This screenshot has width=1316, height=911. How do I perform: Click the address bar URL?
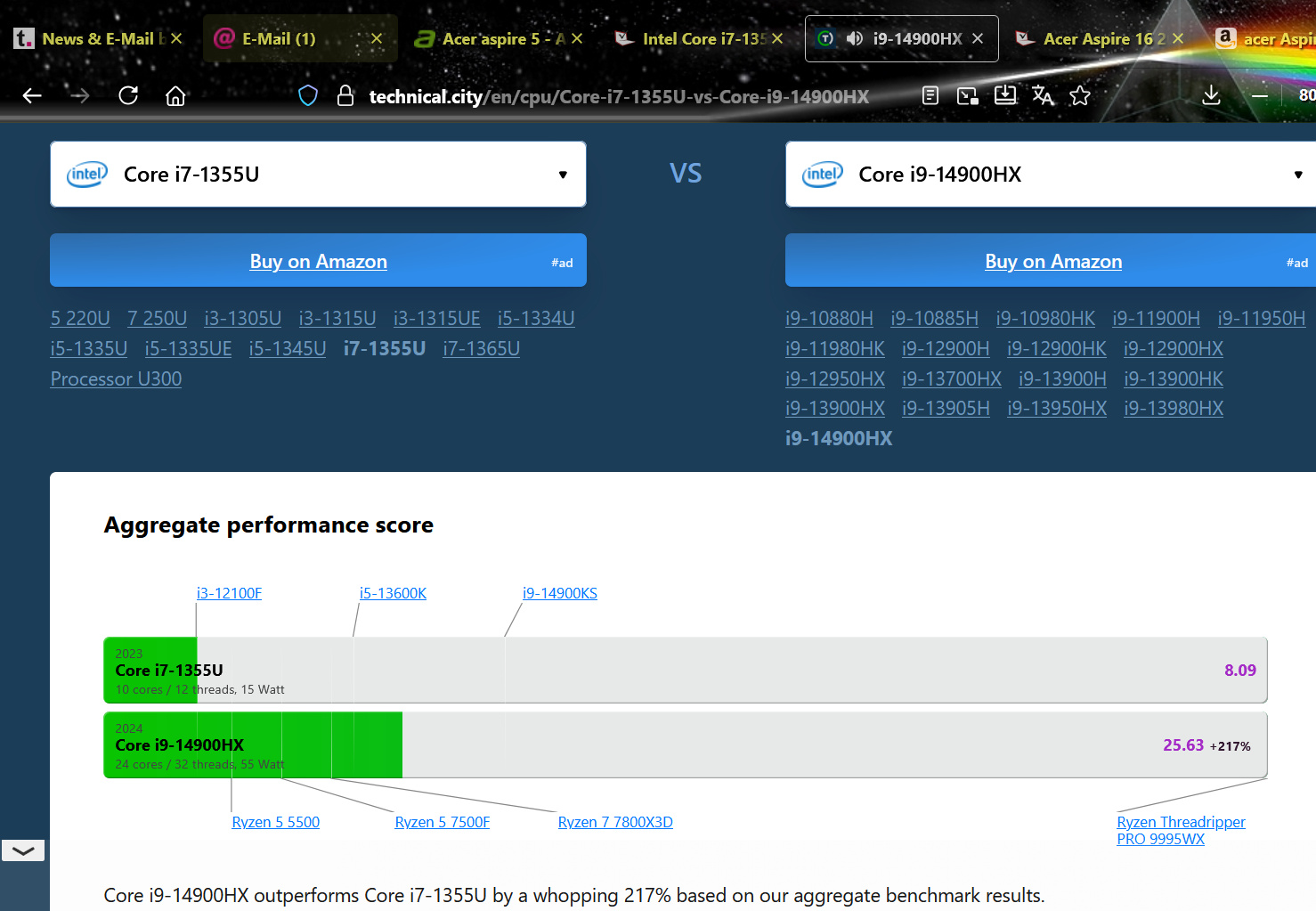619,96
